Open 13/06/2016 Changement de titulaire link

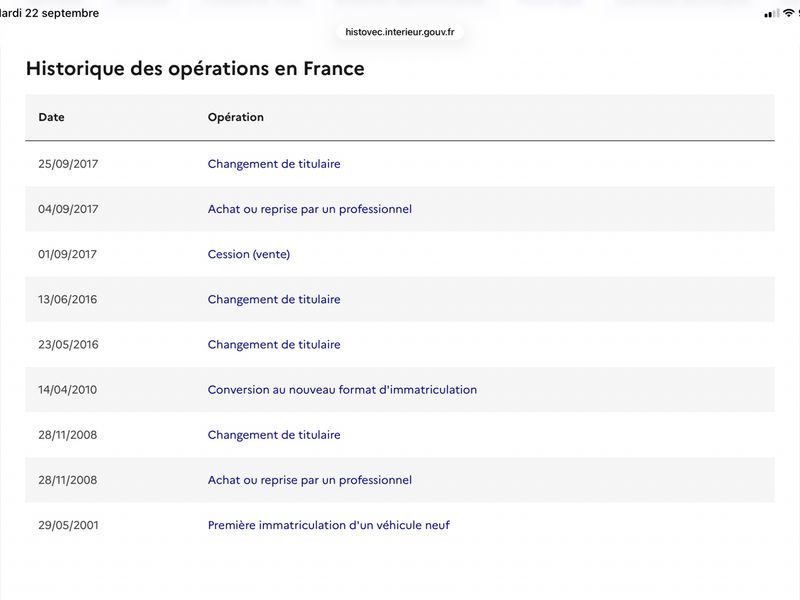click(274, 299)
